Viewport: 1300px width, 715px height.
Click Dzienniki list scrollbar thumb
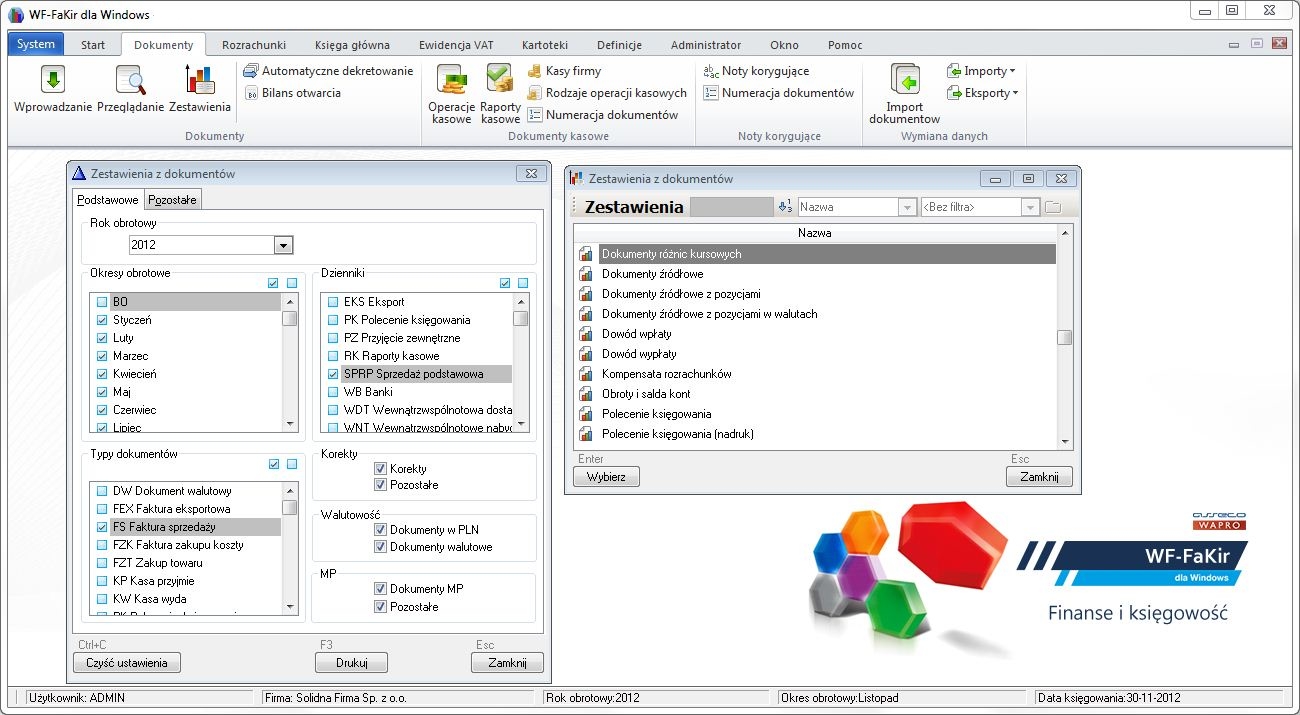(x=521, y=319)
